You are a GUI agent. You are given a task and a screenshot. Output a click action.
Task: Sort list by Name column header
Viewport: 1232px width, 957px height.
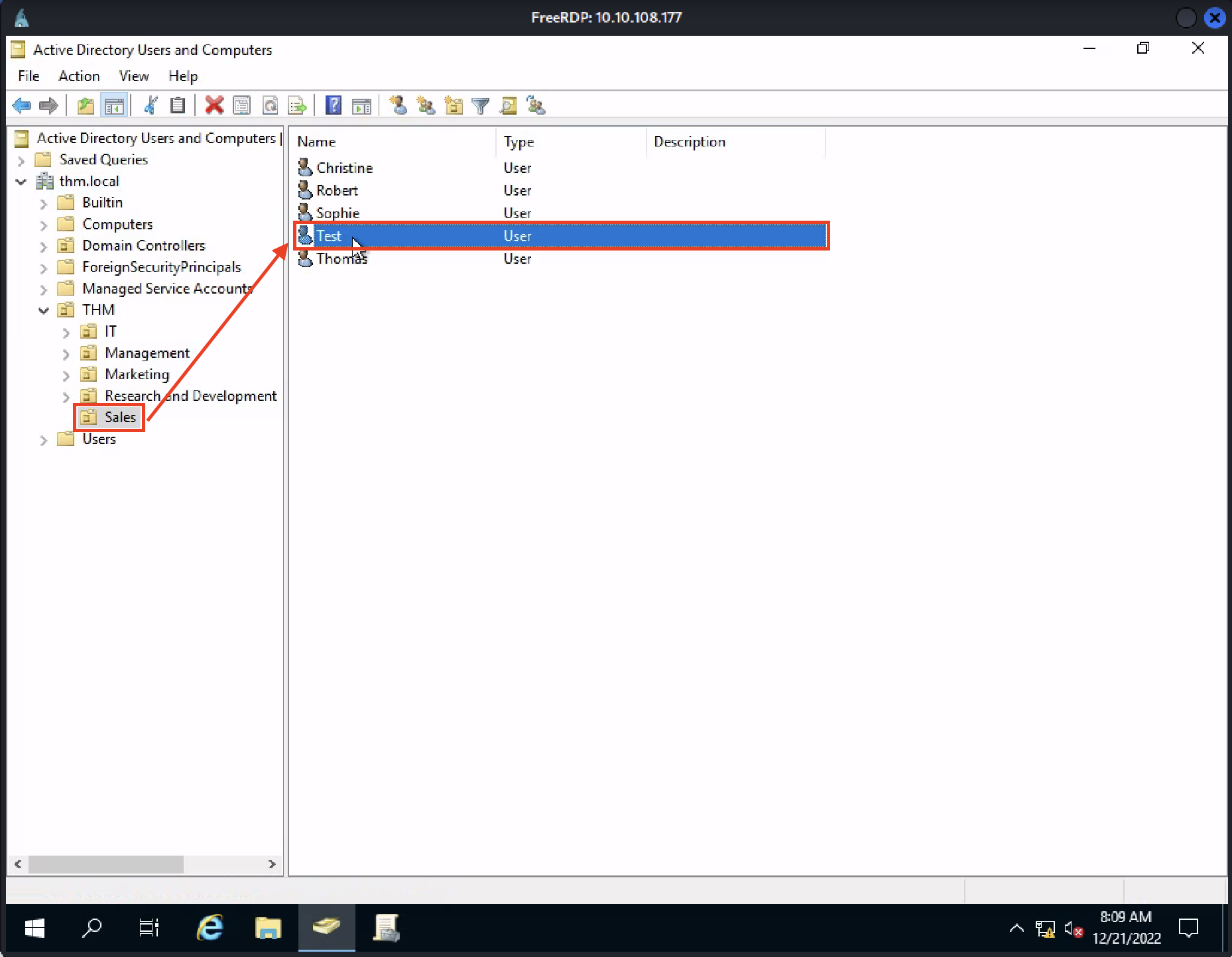(x=393, y=142)
